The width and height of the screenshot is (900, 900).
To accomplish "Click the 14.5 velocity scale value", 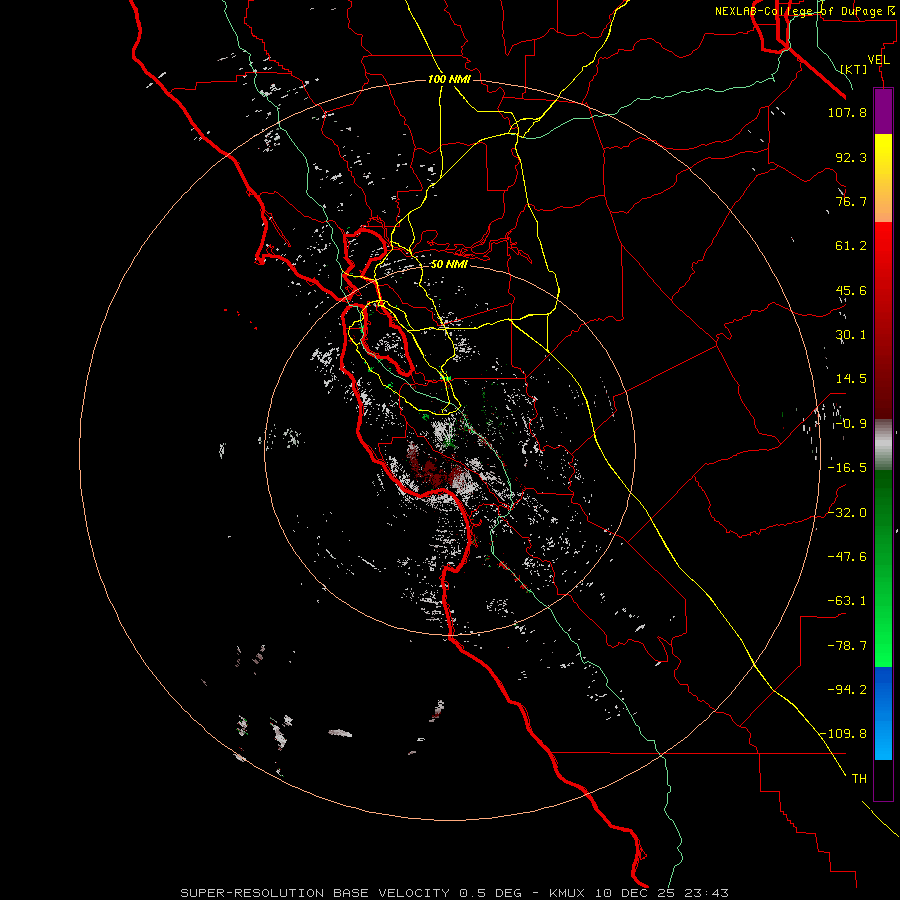I will click(x=851, y=379).
